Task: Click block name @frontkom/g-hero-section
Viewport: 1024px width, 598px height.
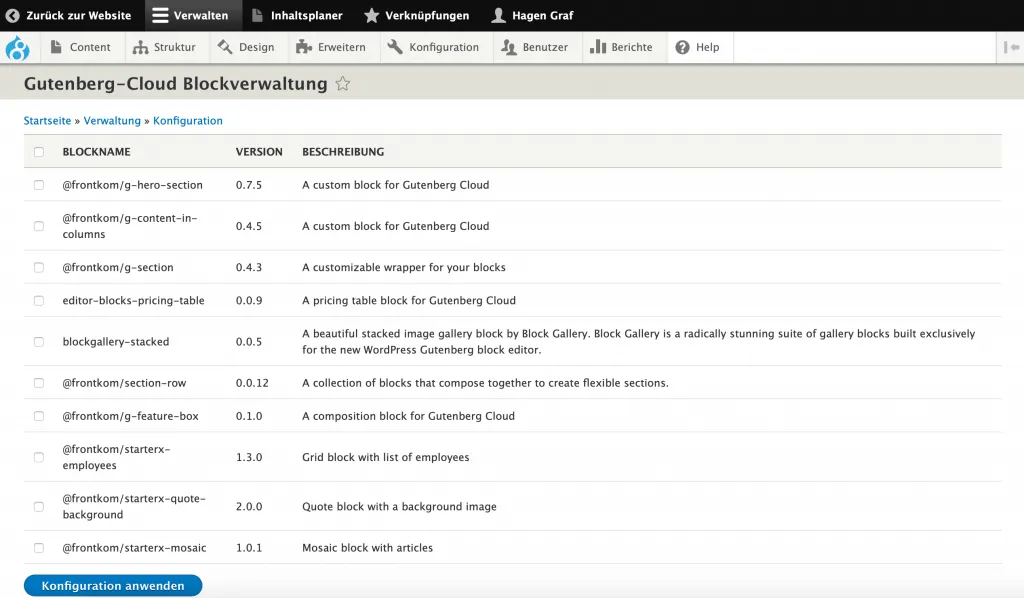Action: coord(133,185)
